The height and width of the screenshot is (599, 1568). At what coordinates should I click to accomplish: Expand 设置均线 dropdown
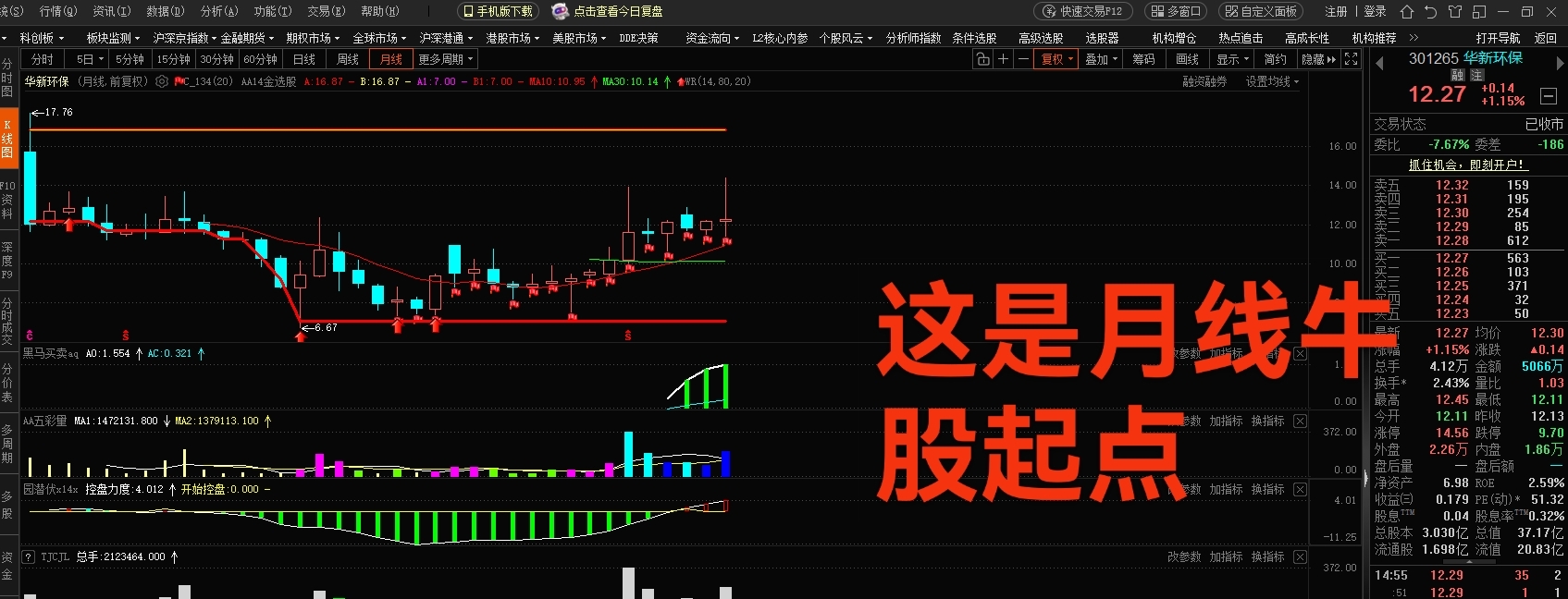tap(1272, 81)
